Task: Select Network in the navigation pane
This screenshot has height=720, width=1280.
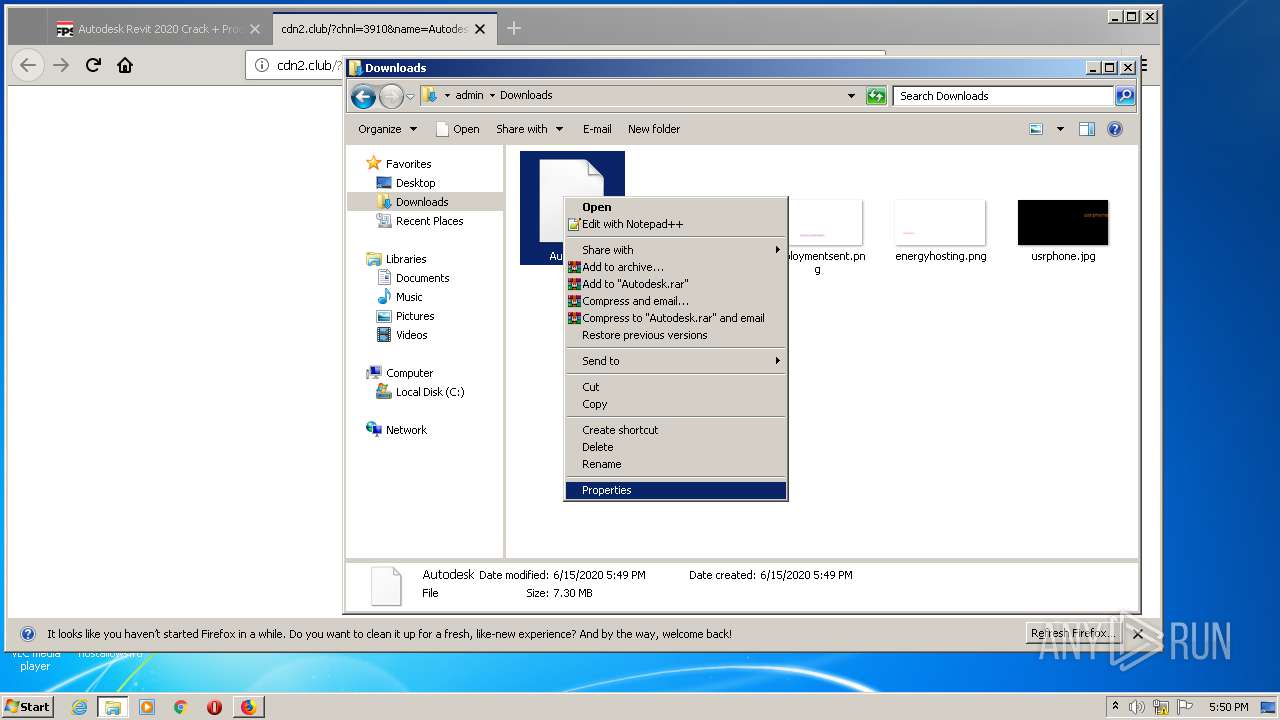Action: [x=397, y=430]
